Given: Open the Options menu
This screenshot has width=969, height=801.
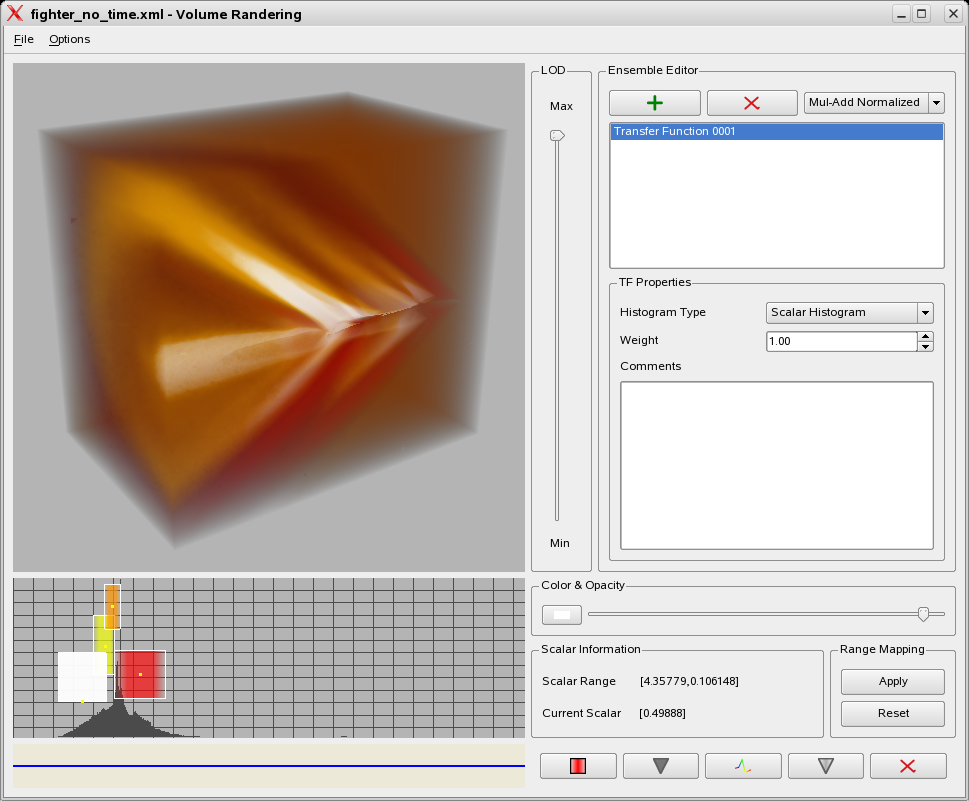Looking at the screenshot, I should pos(69,39).
